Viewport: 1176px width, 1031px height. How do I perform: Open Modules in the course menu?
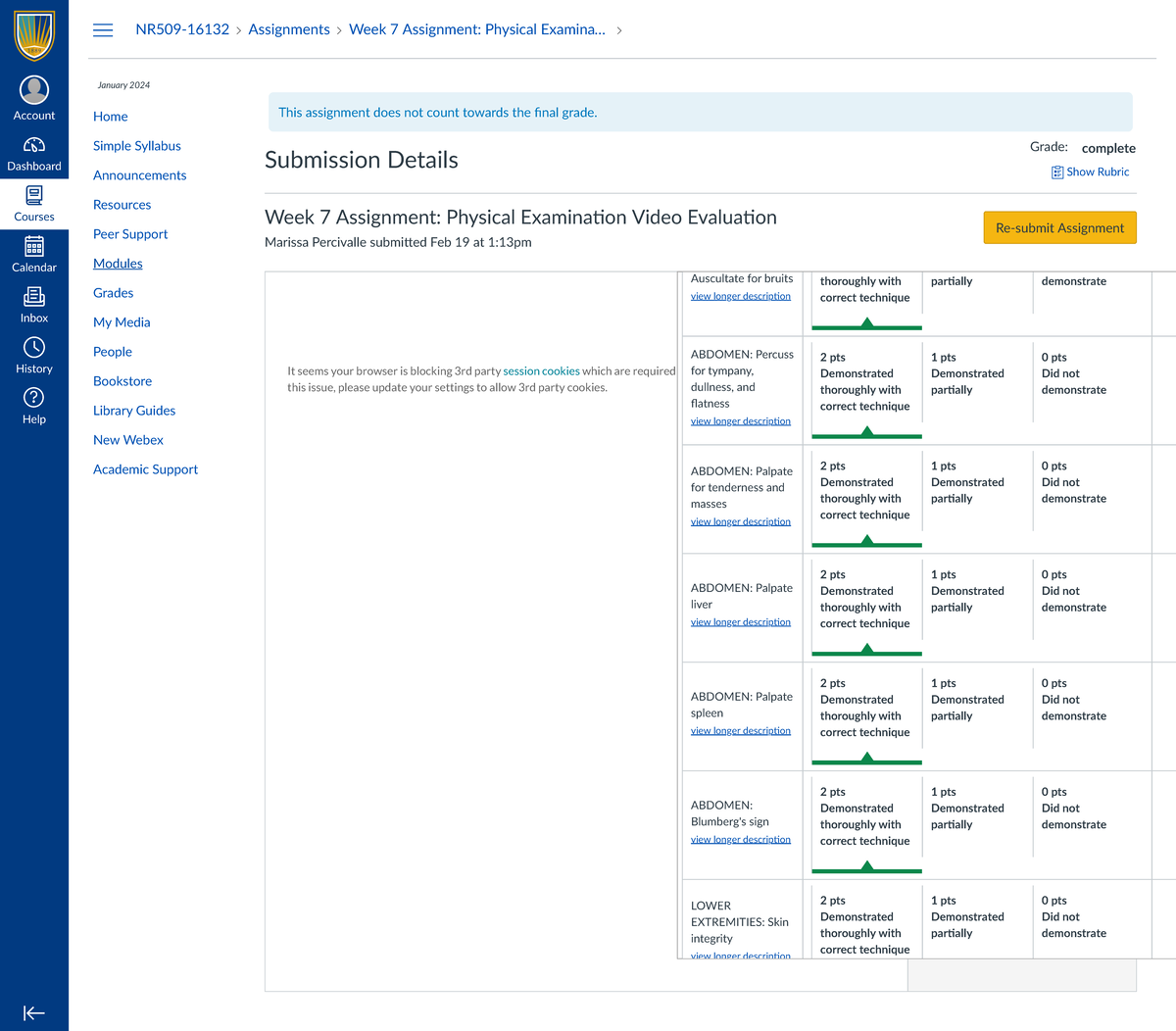(118, 264)
